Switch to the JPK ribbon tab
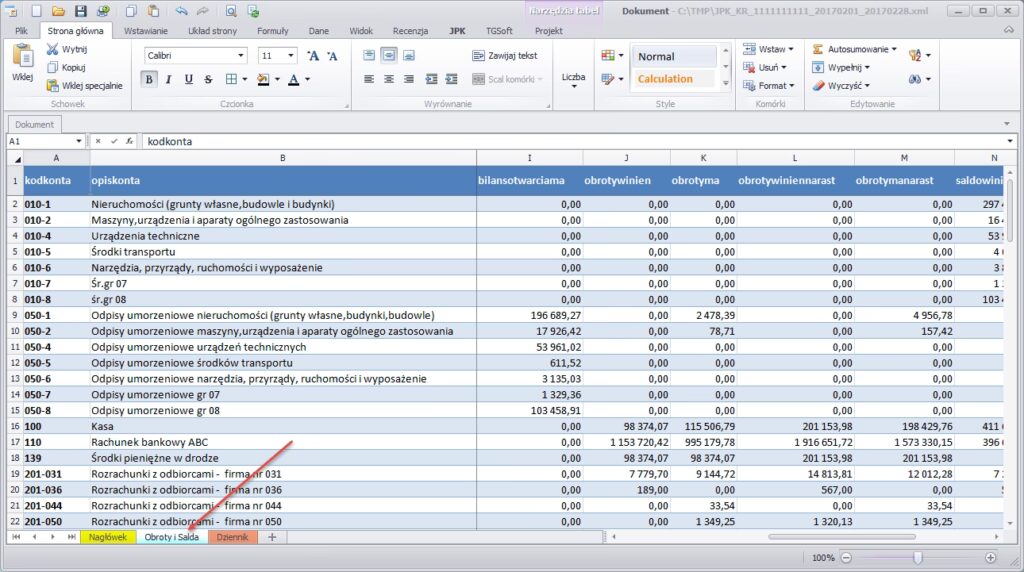The image size is (1024, 572). tap(458, 31)
